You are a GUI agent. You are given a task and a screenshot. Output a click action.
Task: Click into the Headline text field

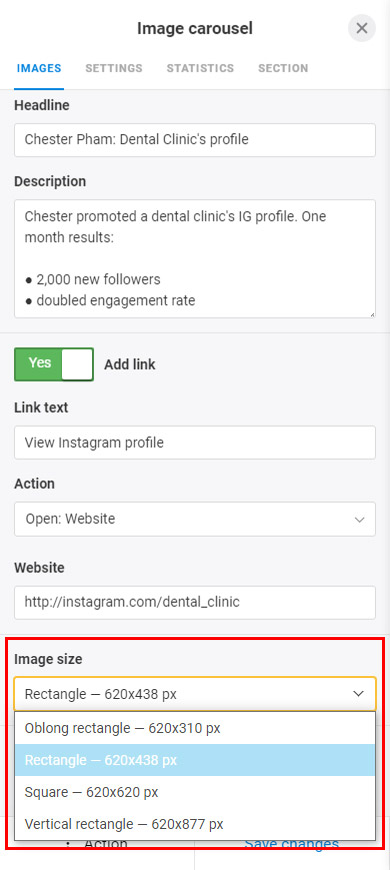[x=195, y=140]
